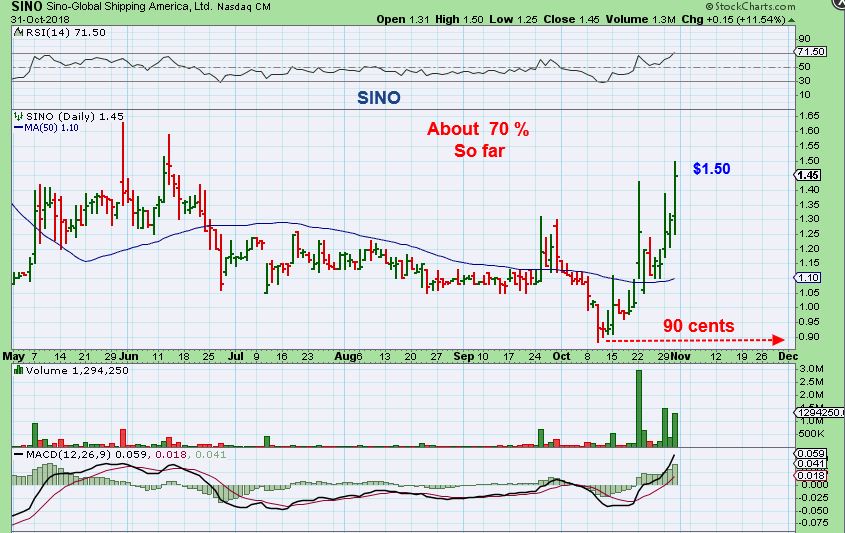The image size is (845, 533).
Task: Click the Sep label on the date axis
Action: coord(463,356)
